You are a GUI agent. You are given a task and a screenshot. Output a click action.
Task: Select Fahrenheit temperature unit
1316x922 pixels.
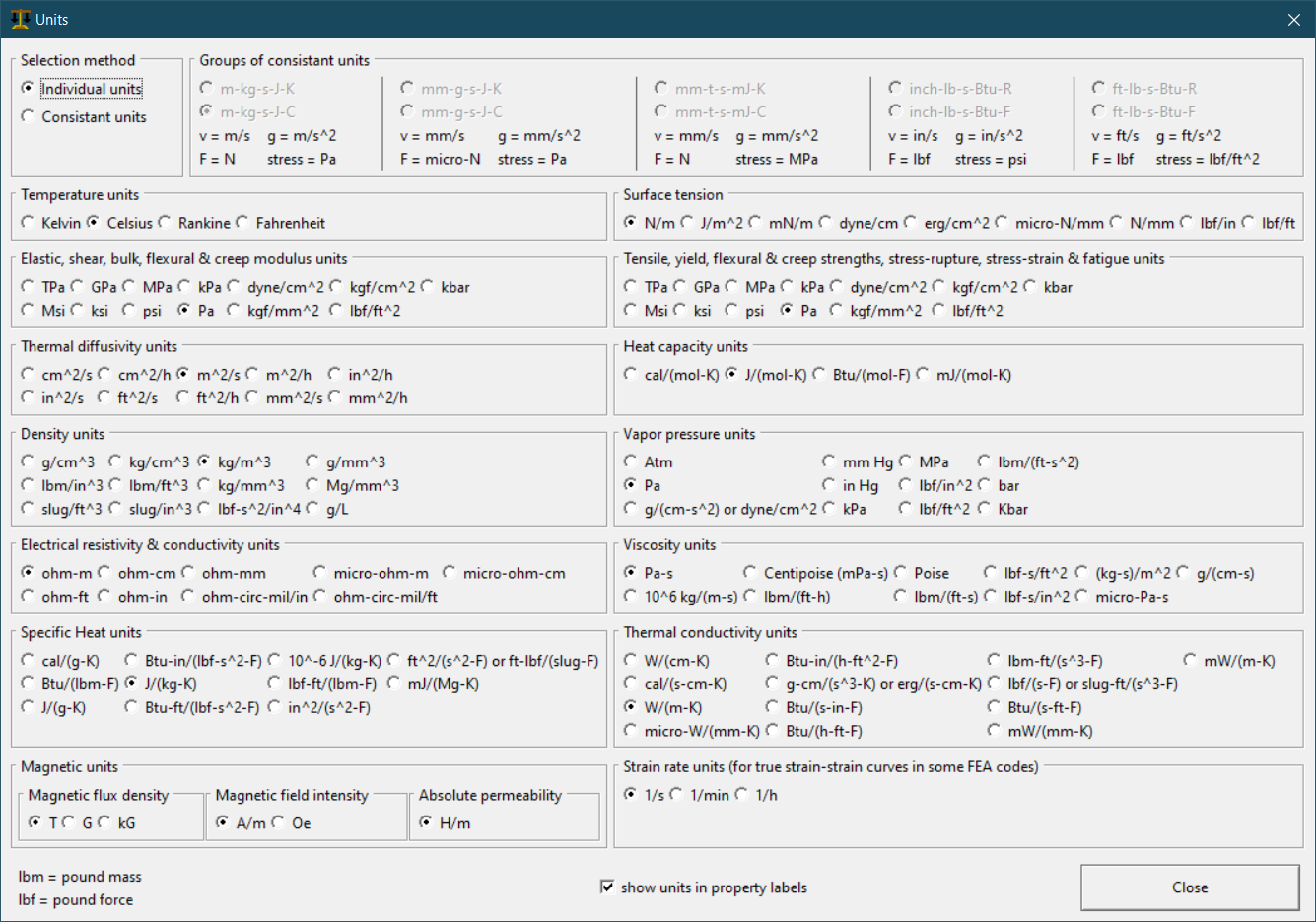pyautogui.click(x=242, y=223)
